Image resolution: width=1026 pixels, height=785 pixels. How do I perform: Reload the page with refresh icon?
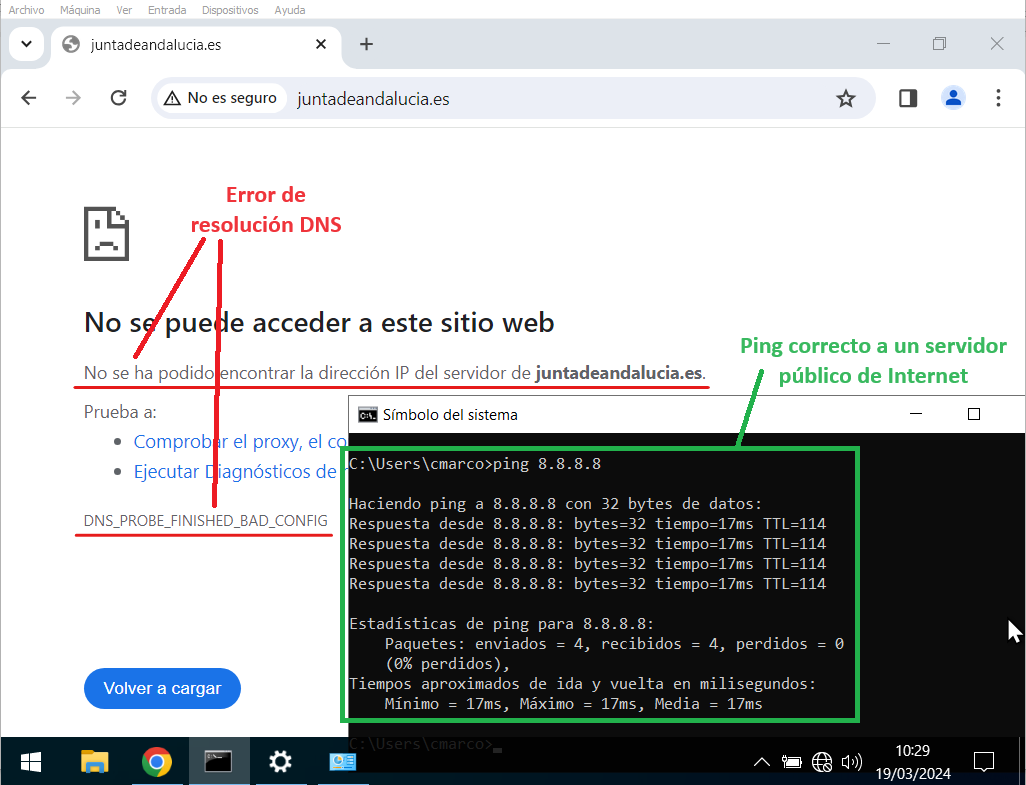click(118, 98)
